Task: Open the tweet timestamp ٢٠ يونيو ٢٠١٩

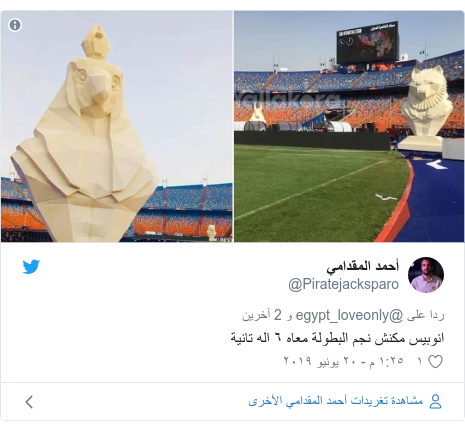Action: [x=344, y=361]
